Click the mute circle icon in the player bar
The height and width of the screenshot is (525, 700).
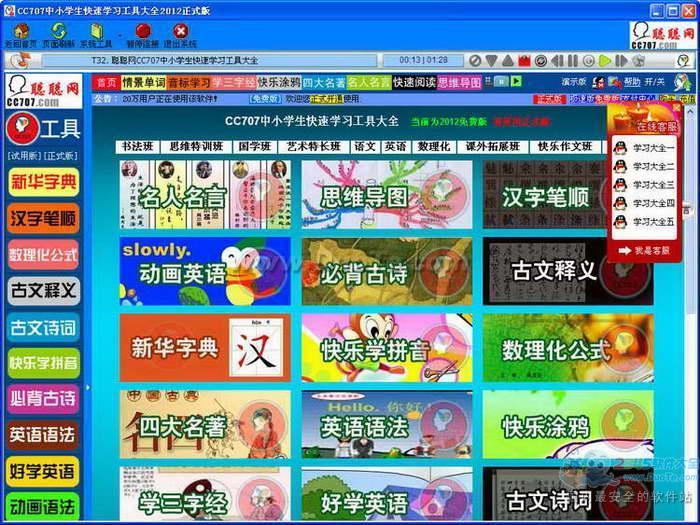(475, 60)
